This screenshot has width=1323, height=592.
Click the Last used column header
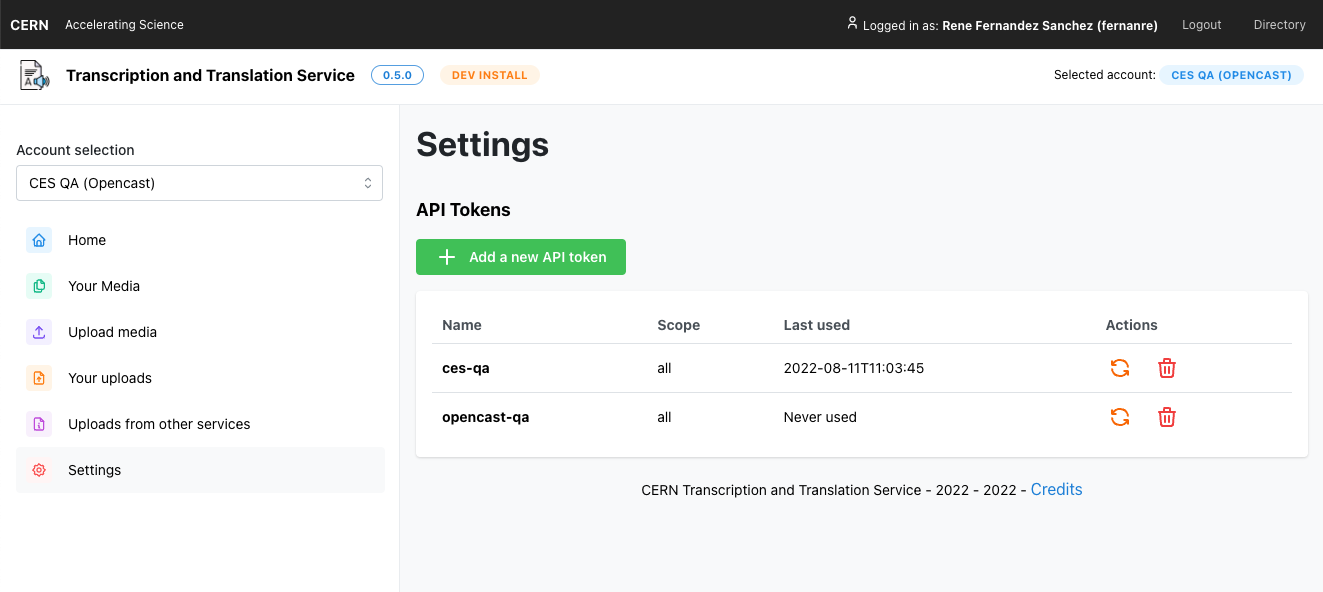[x=816, y=325]
